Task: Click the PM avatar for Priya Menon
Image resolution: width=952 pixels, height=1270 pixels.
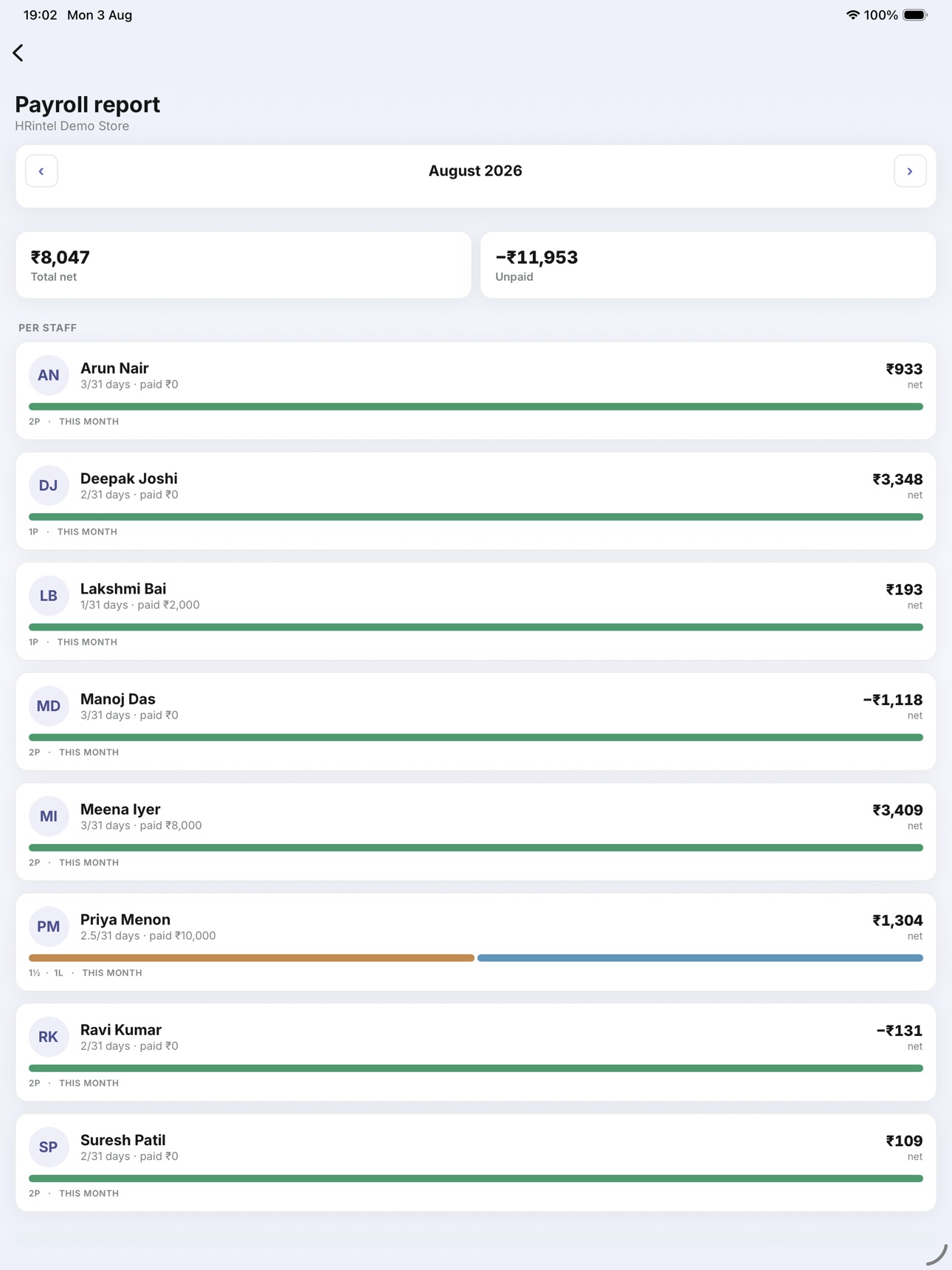Action: (x=49, y=927)
